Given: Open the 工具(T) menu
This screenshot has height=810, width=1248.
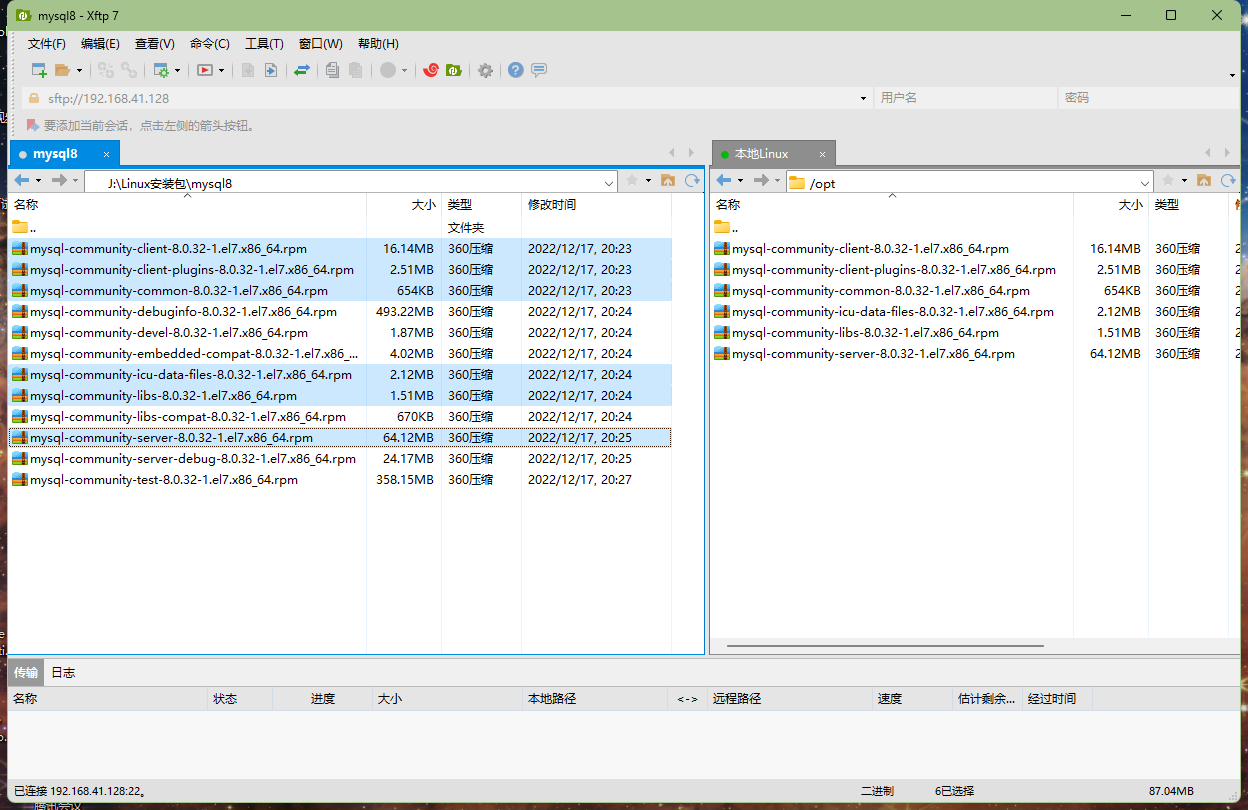Looking at the screenshot, I should pos(264,44).
